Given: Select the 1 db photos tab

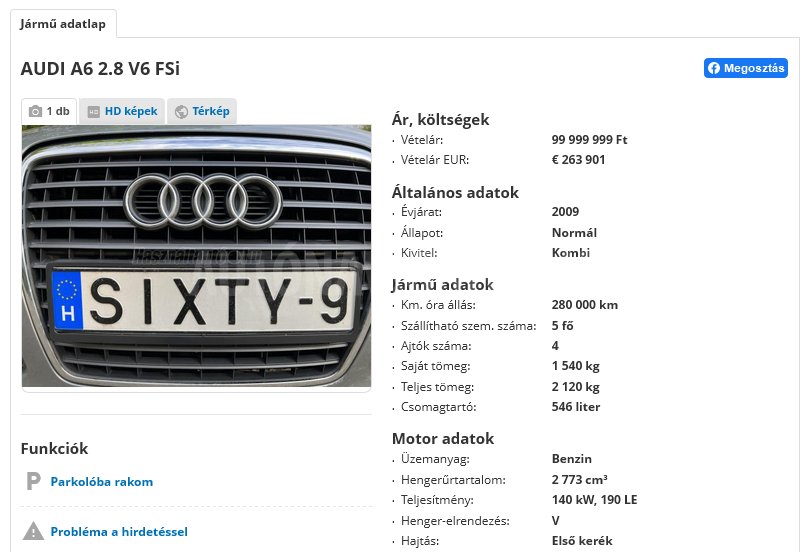Looking at the screenshot, I should 49,112.
